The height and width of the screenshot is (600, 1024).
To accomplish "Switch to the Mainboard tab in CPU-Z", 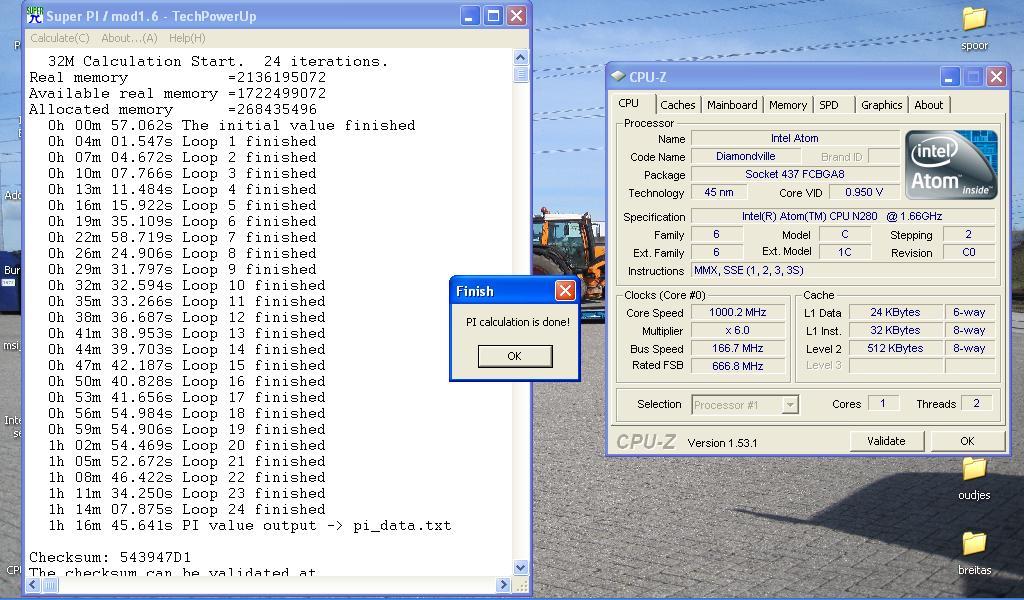I will (x=732, y=104).
